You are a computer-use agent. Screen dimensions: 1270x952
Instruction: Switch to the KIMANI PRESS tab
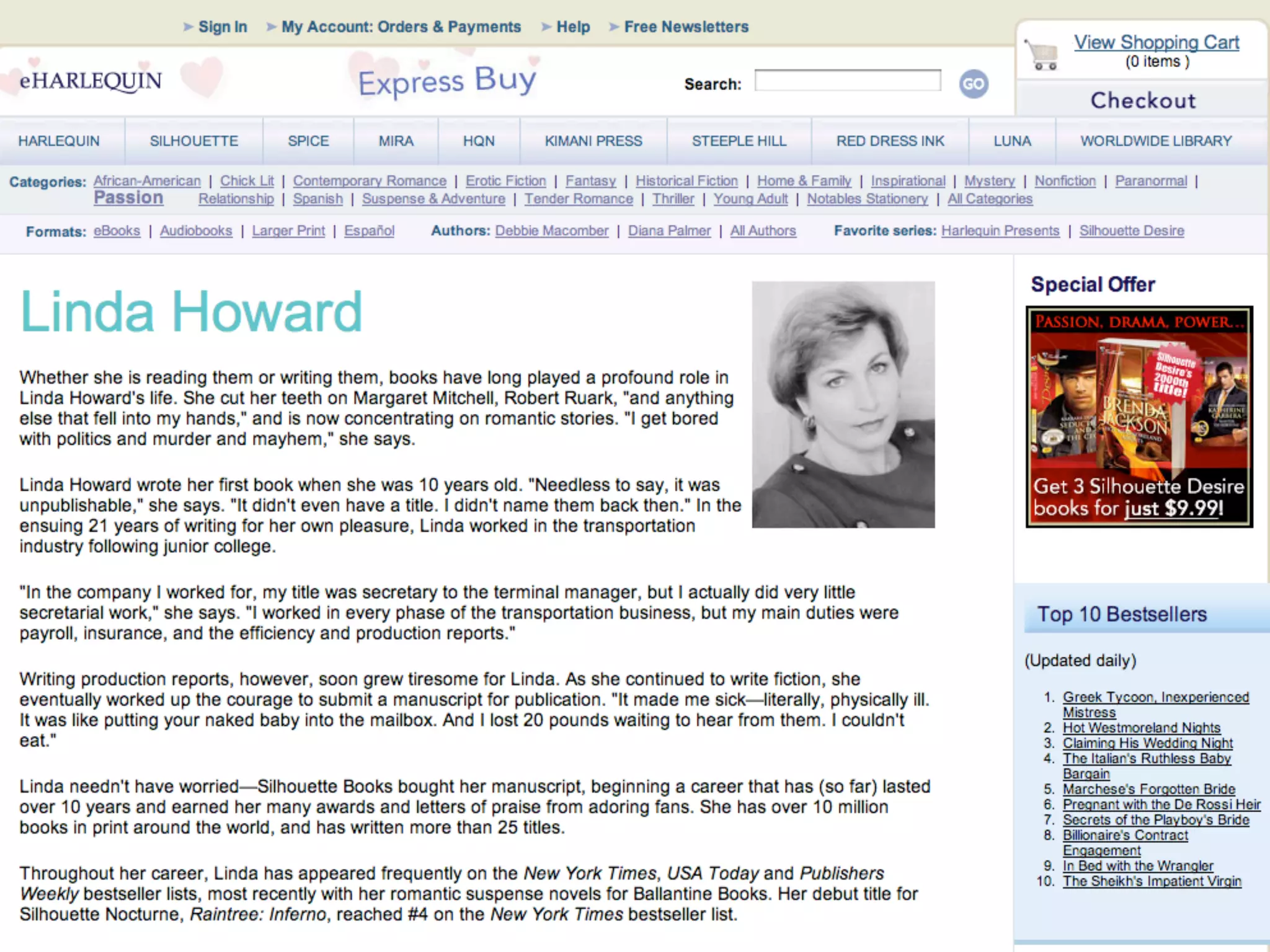click(x=593, y=141)
